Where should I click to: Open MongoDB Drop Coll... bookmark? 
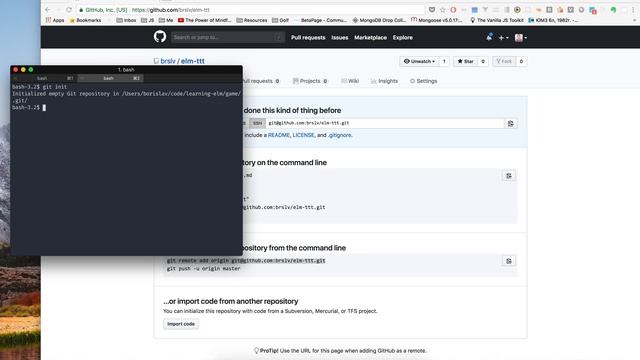(379, 20)
